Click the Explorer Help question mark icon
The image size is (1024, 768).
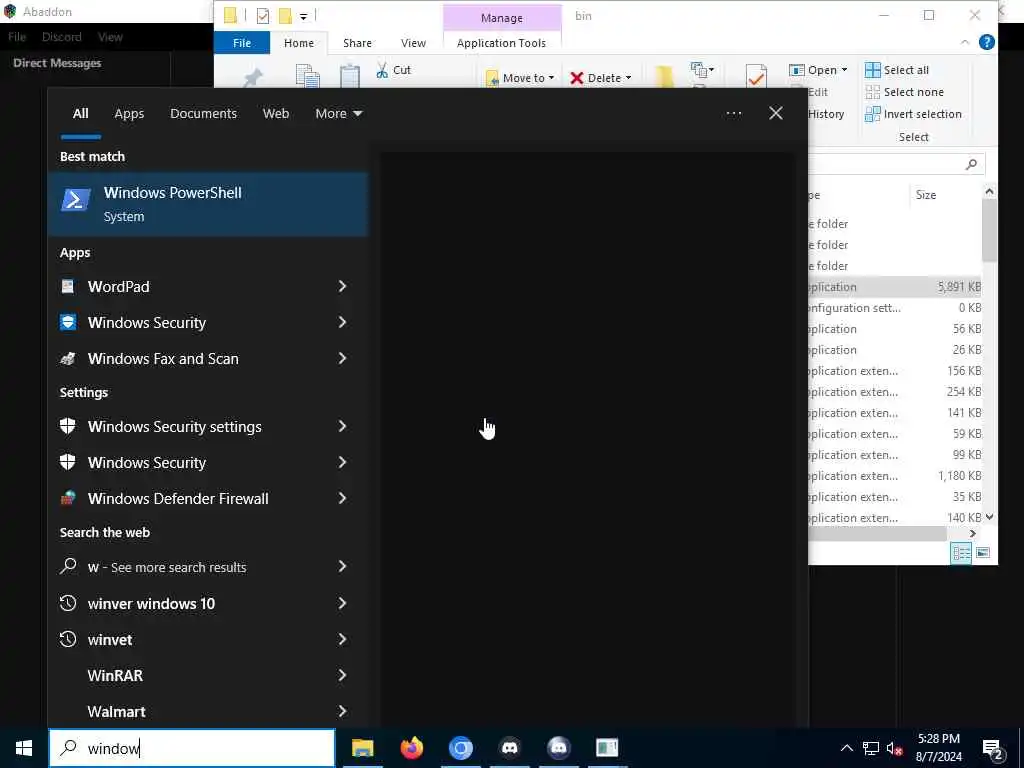(x=987, y=42)
